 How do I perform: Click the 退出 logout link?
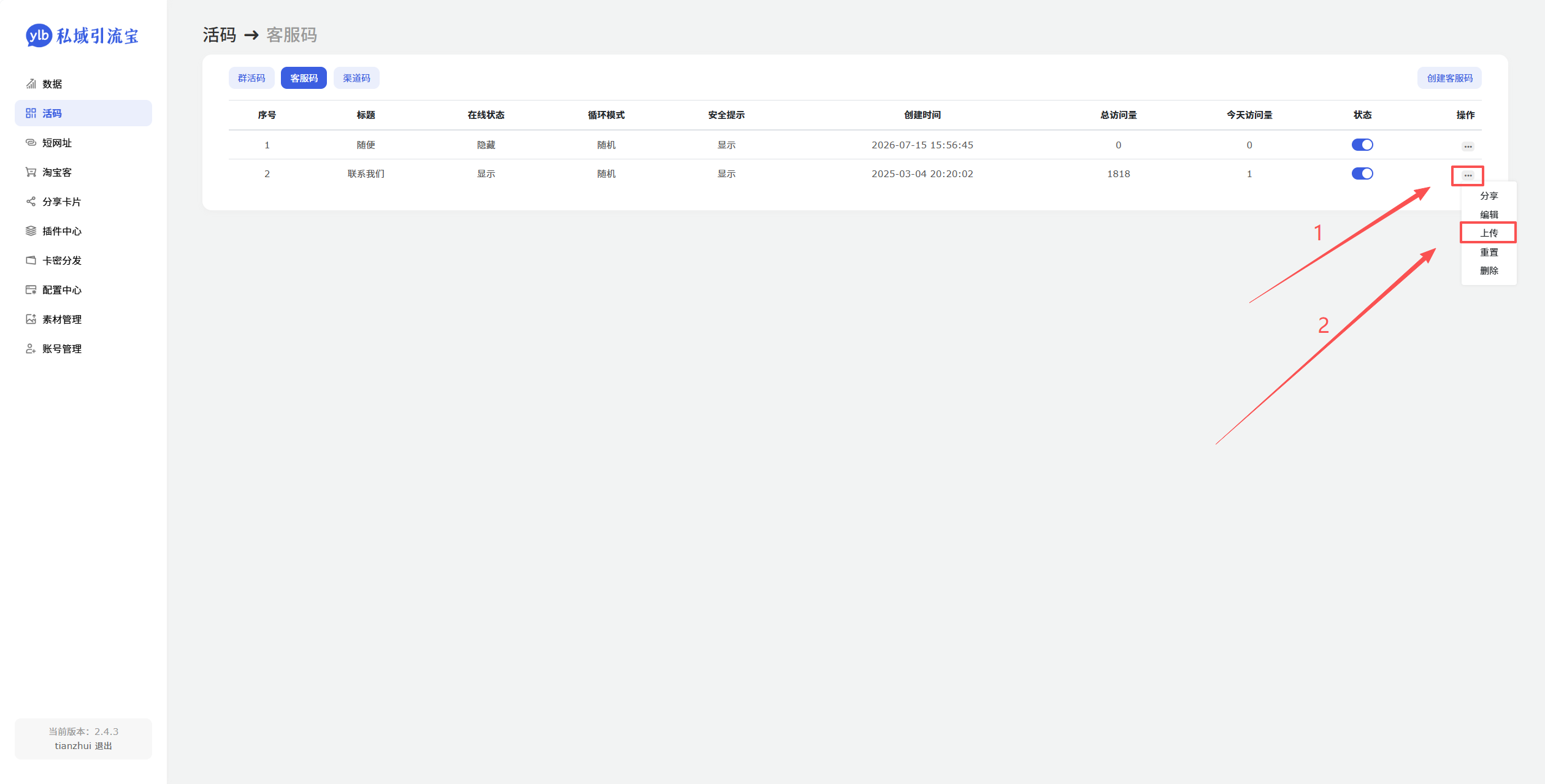click(x=104, y=746)
